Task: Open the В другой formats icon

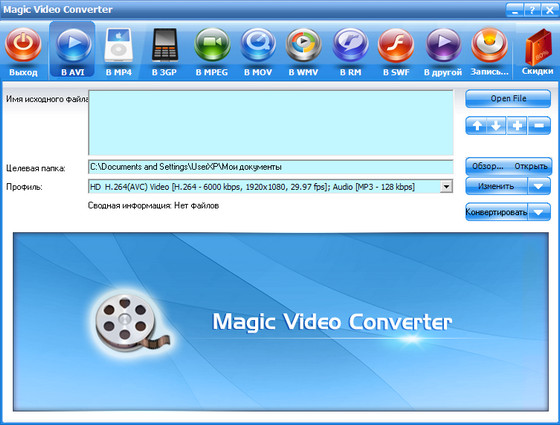Action: 443,45
